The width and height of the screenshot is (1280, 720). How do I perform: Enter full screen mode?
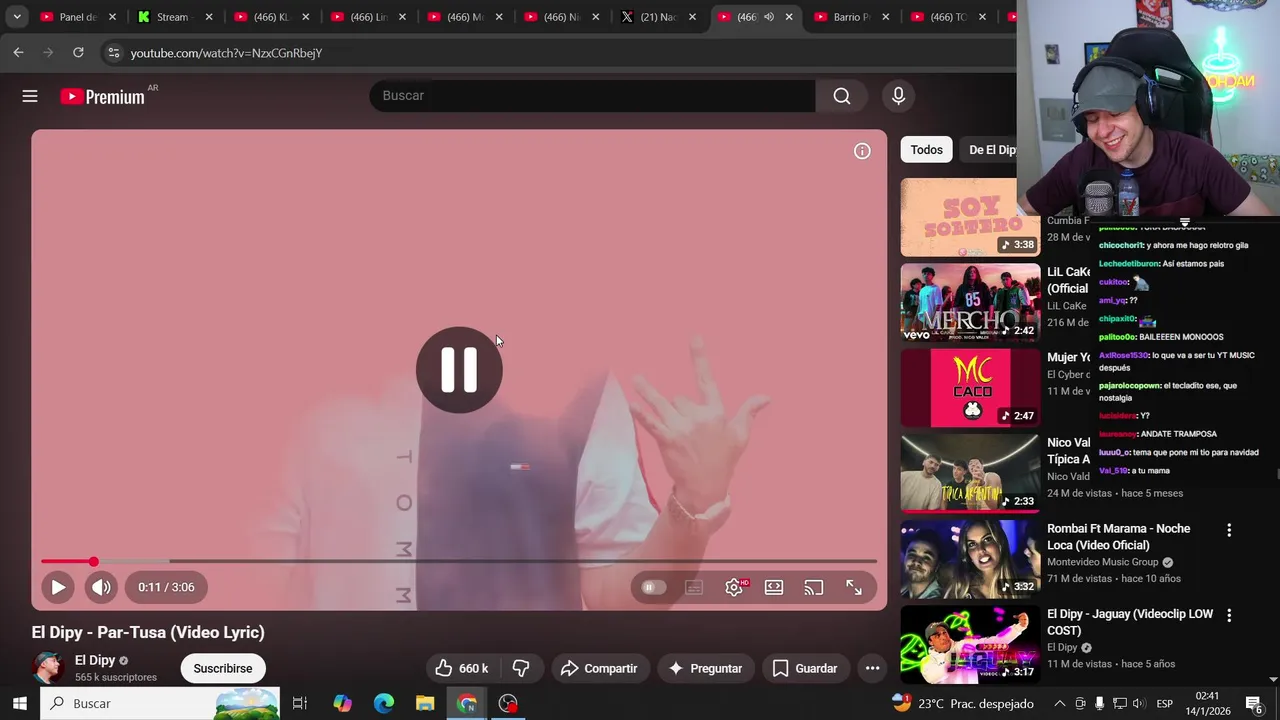[854, 587]
